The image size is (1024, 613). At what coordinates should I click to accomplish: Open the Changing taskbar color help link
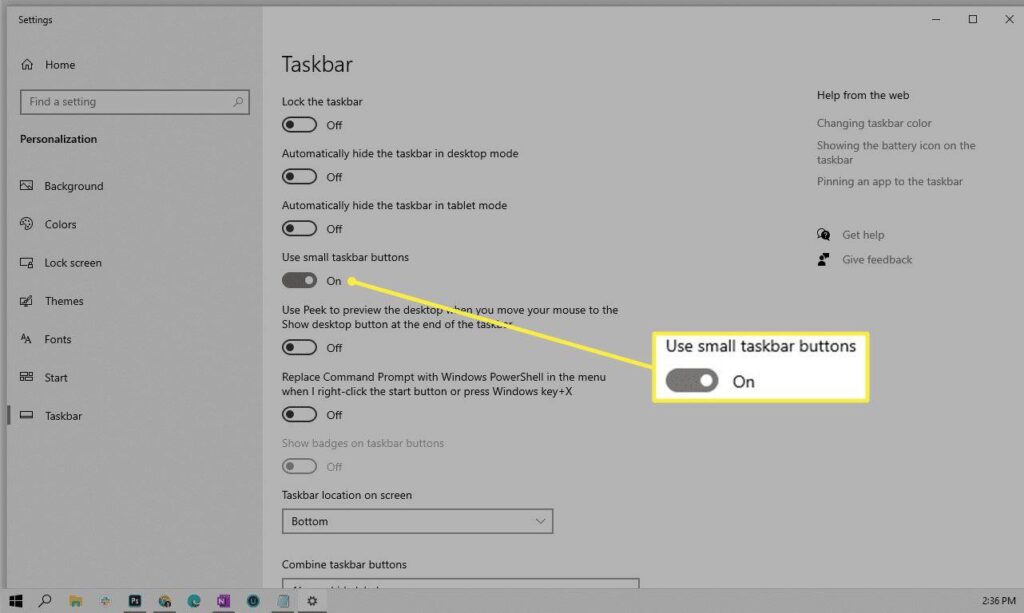click(x=874, y=123)
